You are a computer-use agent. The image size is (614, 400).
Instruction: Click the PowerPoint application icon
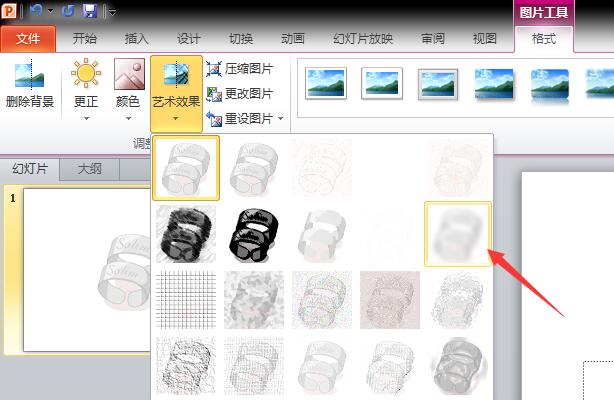click(9, 11)
